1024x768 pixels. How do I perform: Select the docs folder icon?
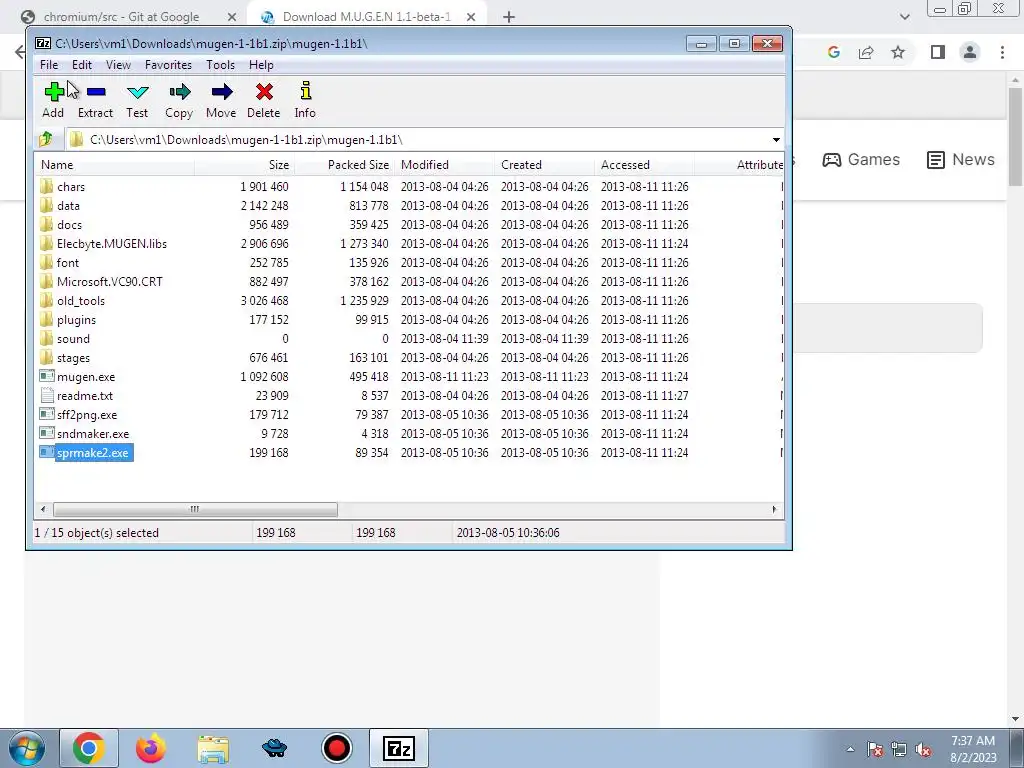[x=46, y=224]
